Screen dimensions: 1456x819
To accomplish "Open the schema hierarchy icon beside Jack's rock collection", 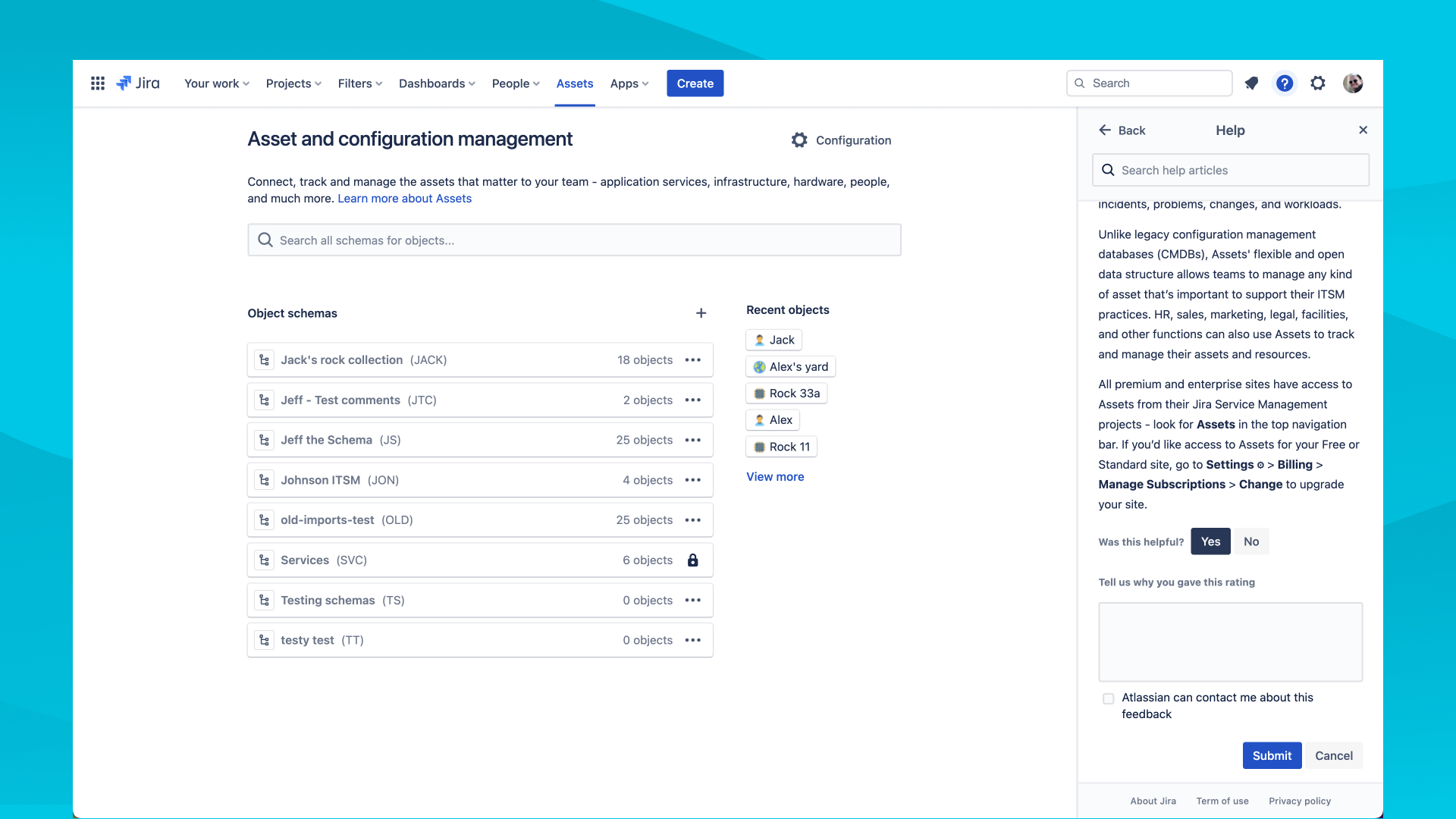I will pyautogui.click(x=264, y=359).
